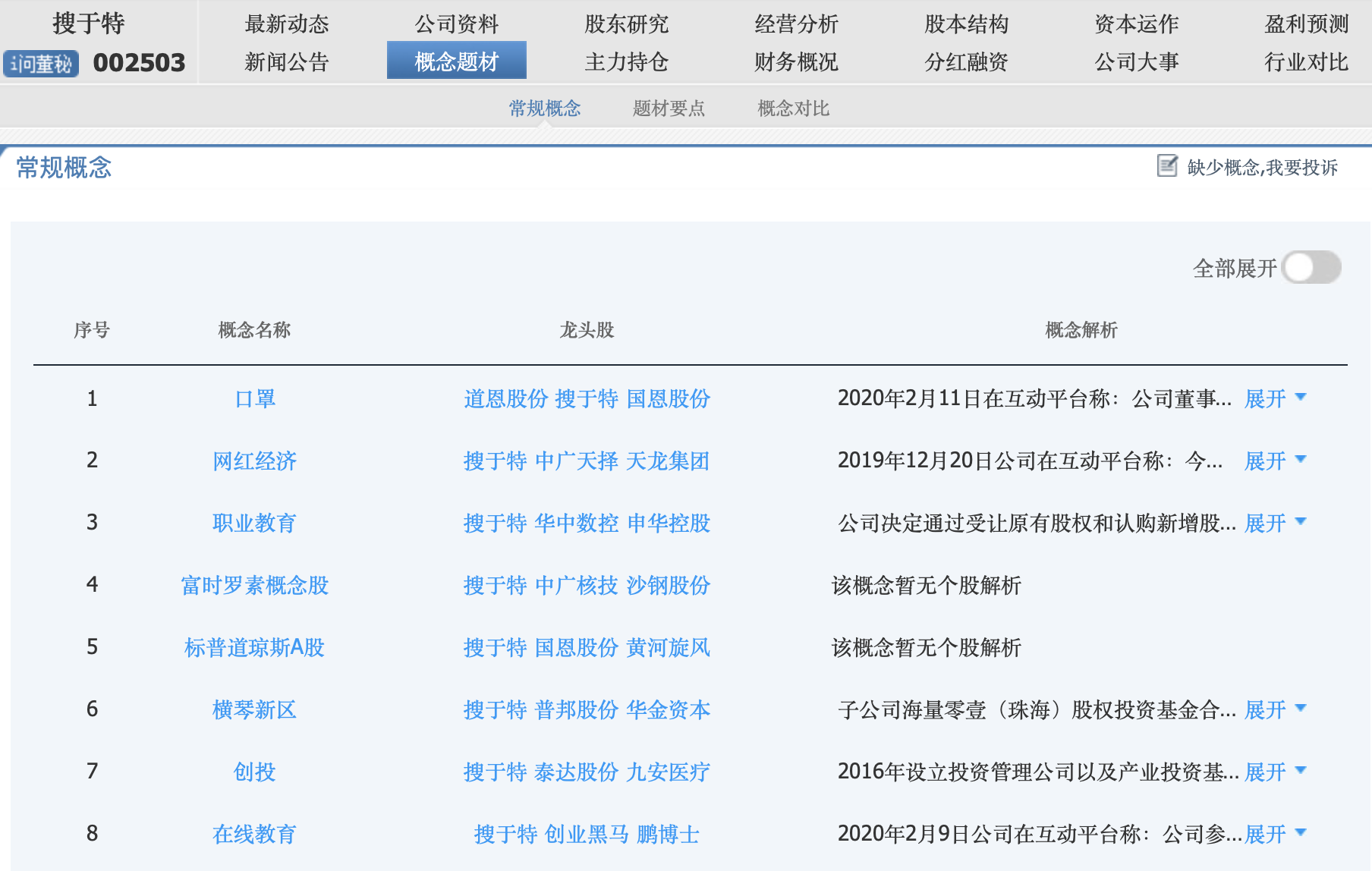The image size is (1372, 871).
Task: Open the 盈利预测 menu
Action: click(1307, 24)
